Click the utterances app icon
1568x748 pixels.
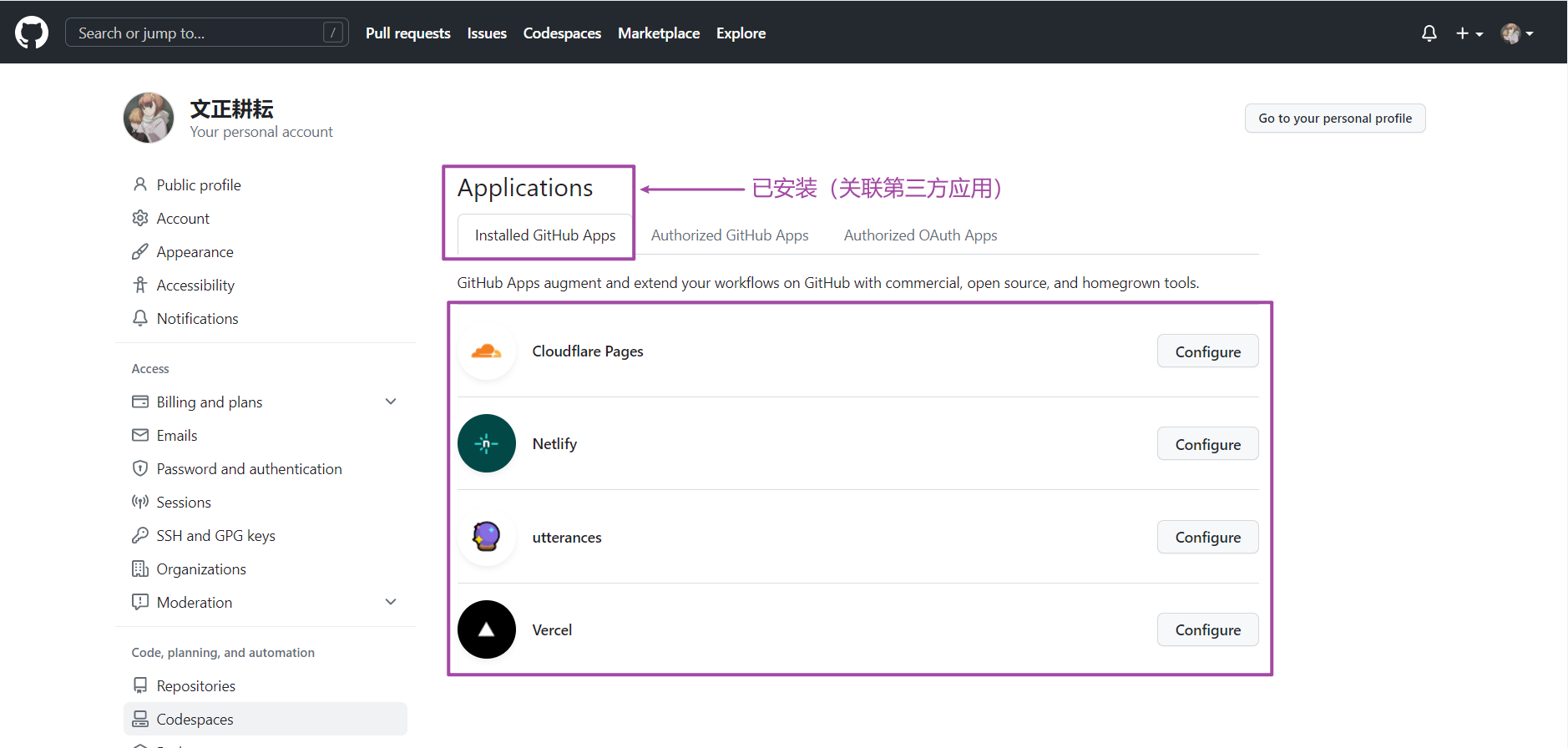tap(486, 537)
